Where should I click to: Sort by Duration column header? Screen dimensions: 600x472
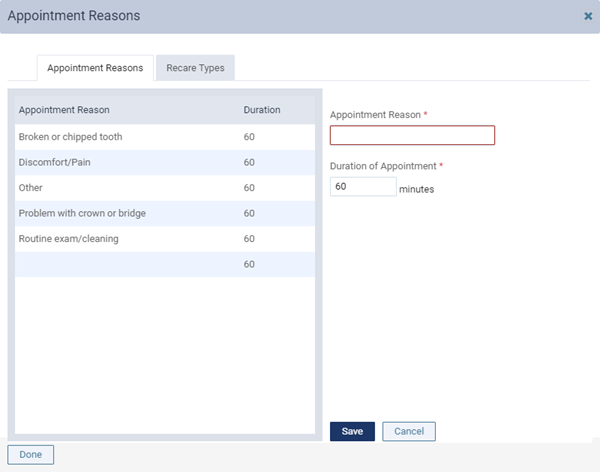click(x=262, y=110)
